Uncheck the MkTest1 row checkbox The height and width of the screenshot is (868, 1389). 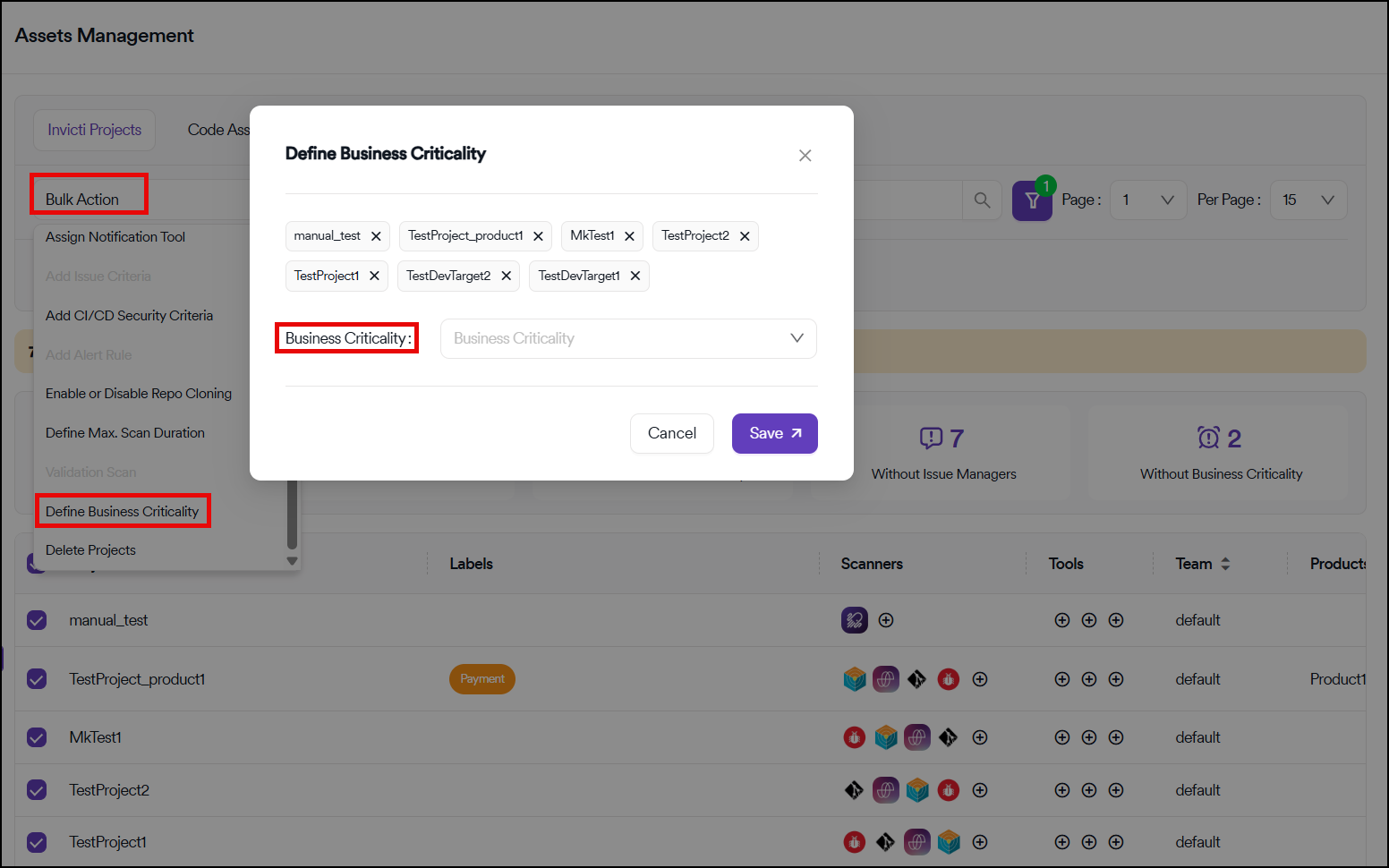pyautogui.click(x=37, y=737)
